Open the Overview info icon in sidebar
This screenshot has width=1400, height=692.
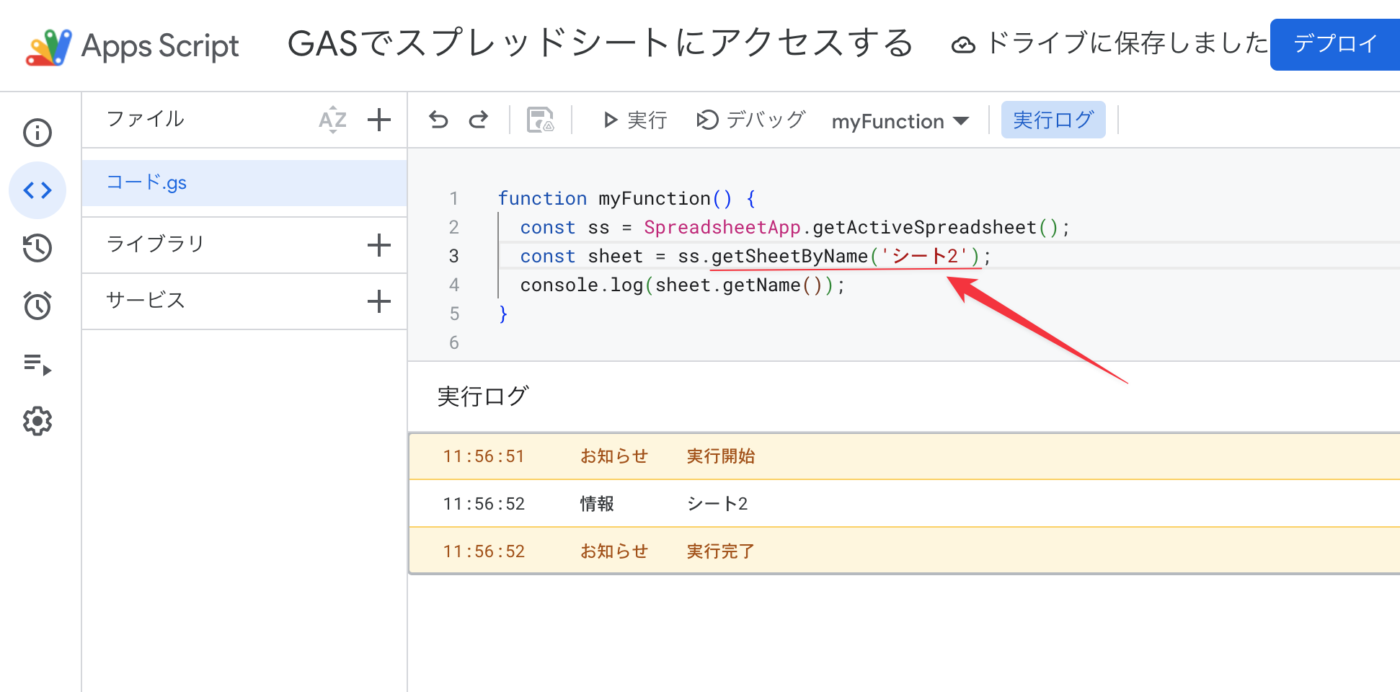tap(37, 133)
